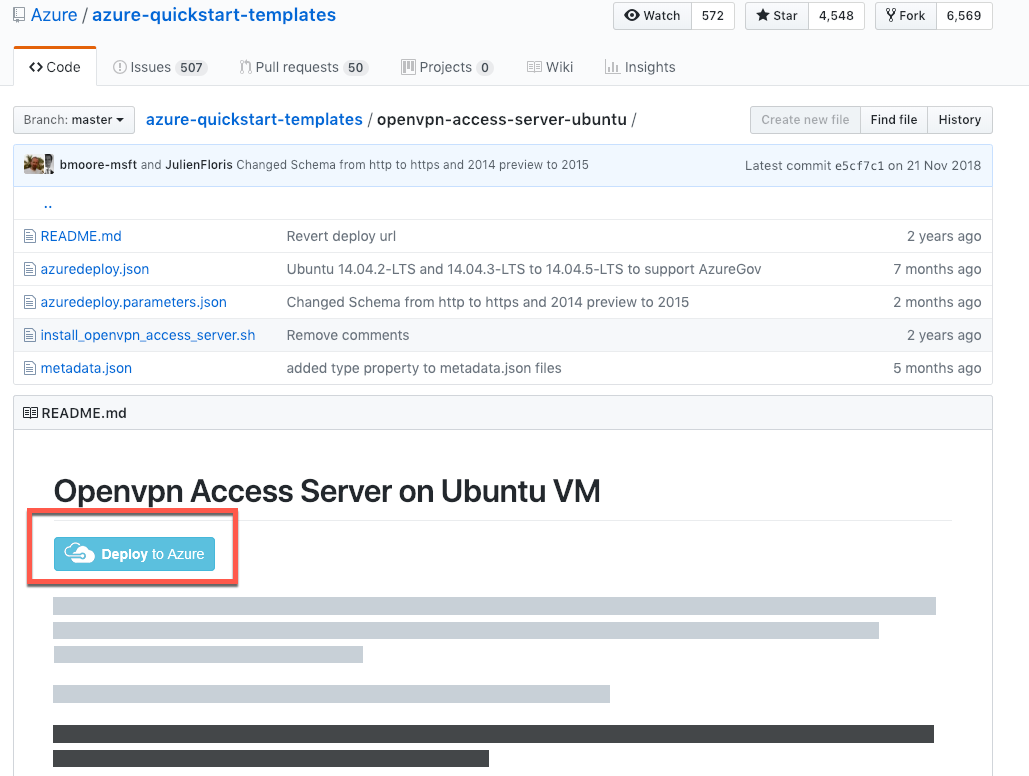Click the committer avatar thumbnails
This screenshot has width=1029, height=776.
(39, 164)
